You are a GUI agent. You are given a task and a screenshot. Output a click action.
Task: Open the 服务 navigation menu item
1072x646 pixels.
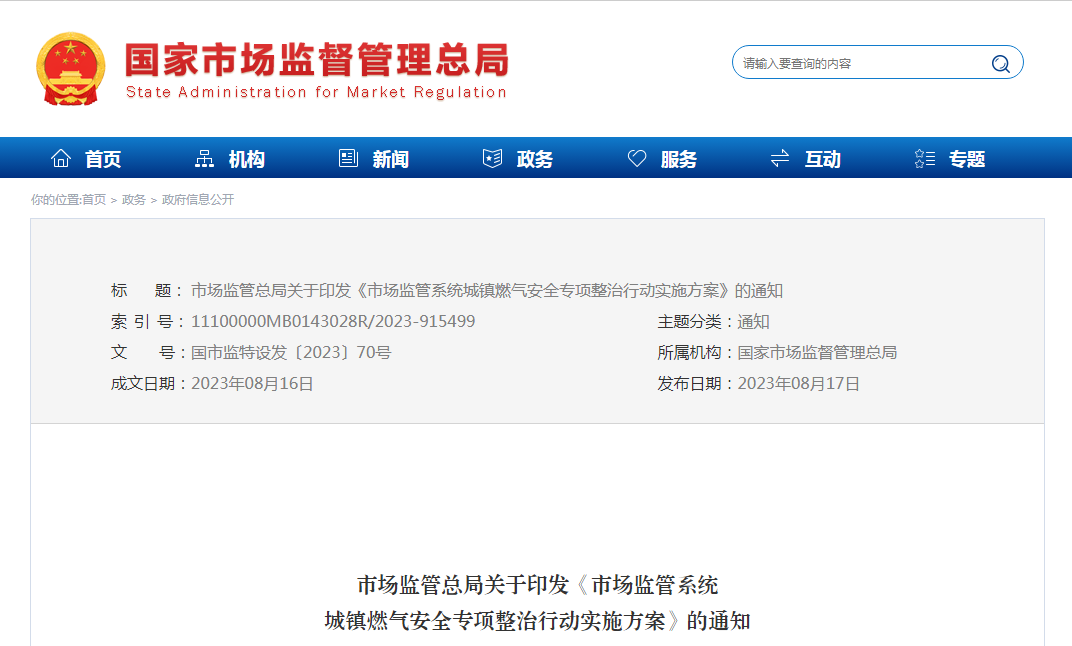(679, 160)
